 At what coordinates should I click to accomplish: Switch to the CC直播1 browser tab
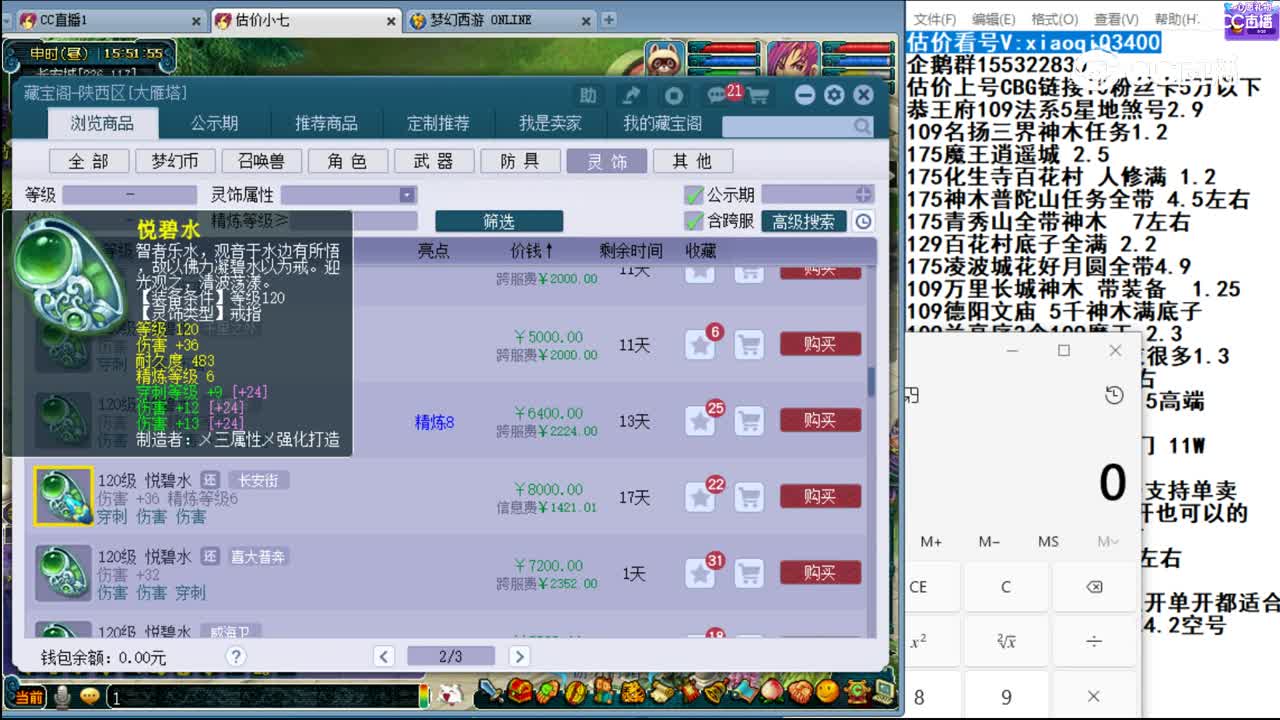tap(110, 20)
